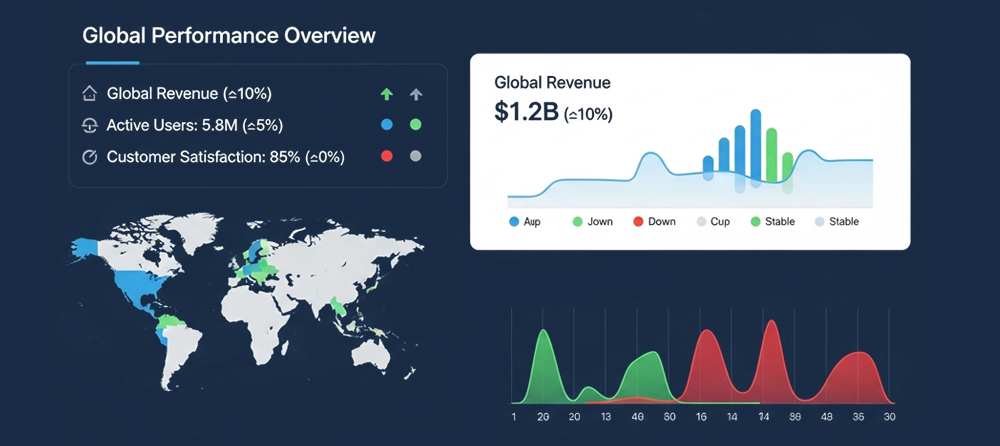The width and height of the screenshot is (1000, 446).
Task: Click the Global Performance Overview heading
Action: pyautogui.click(x=229, y=36)
